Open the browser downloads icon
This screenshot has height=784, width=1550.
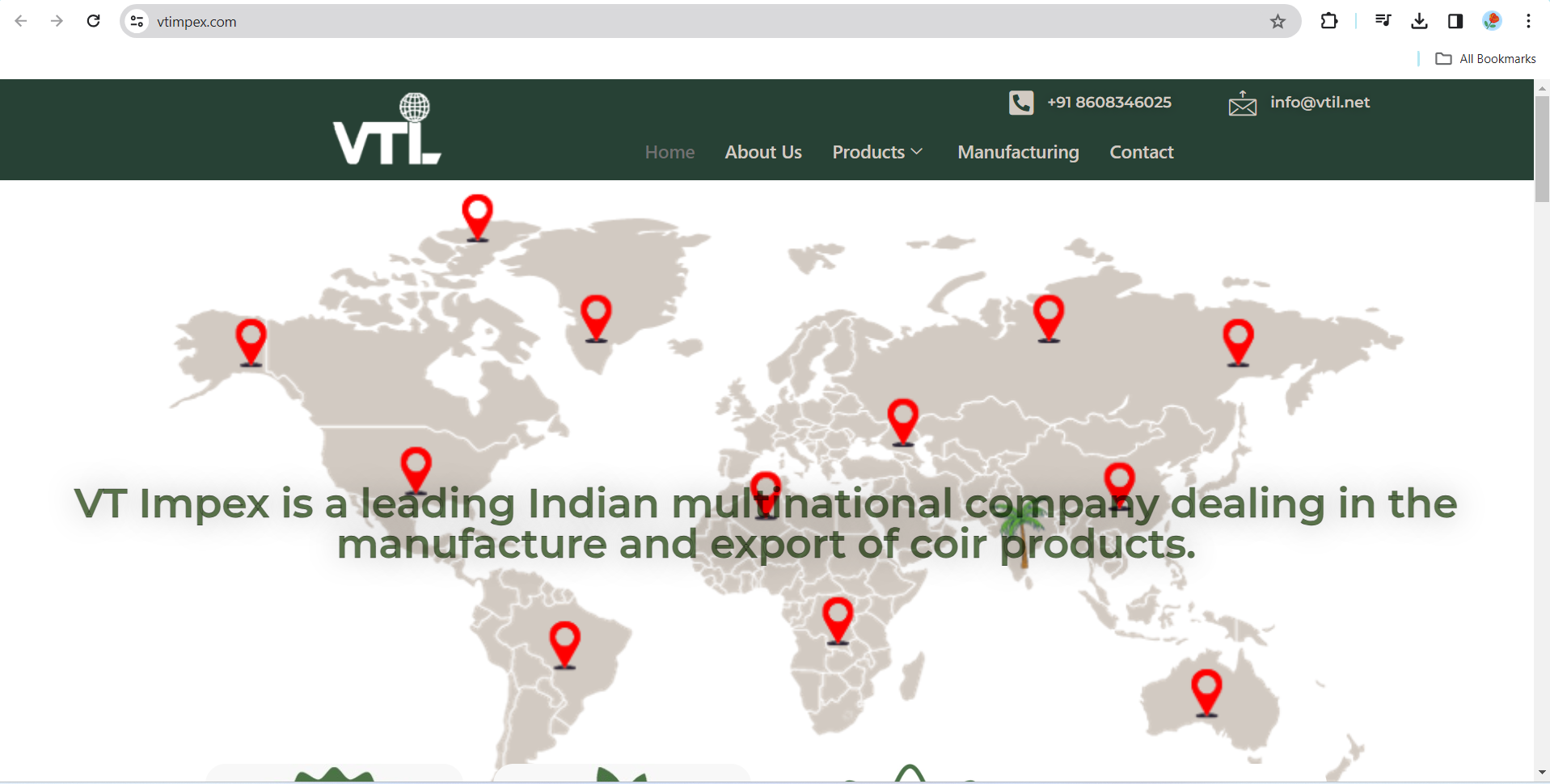tap(1419, 22)
